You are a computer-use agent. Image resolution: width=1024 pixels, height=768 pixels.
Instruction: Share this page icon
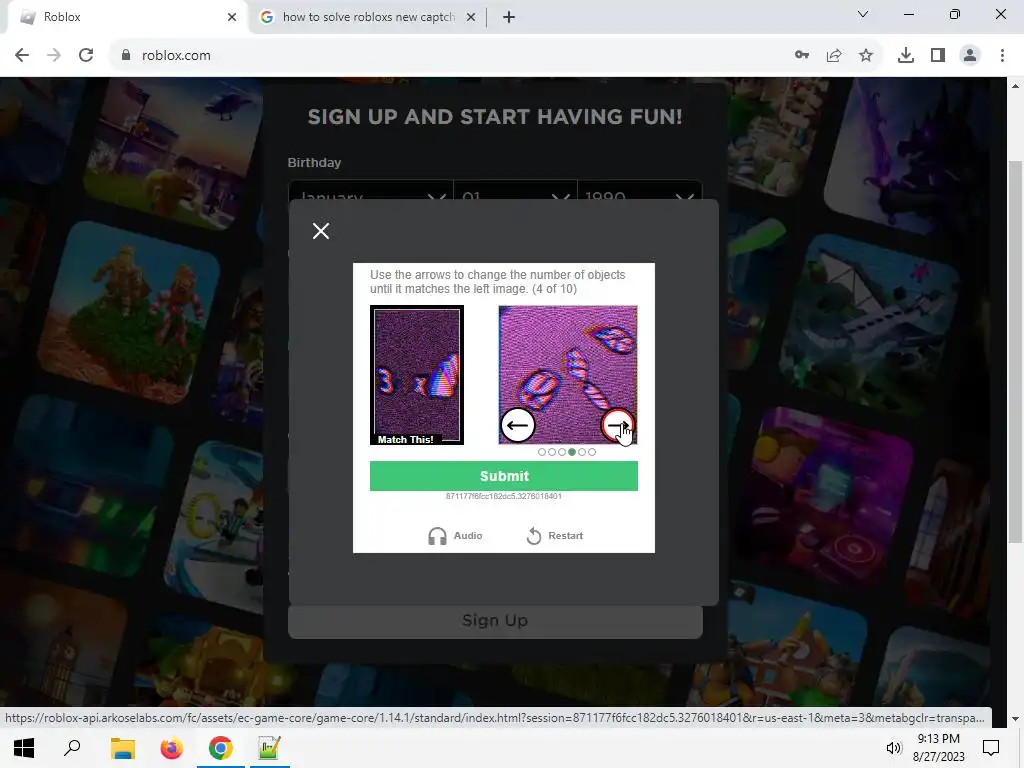click(x=834, y=56)
